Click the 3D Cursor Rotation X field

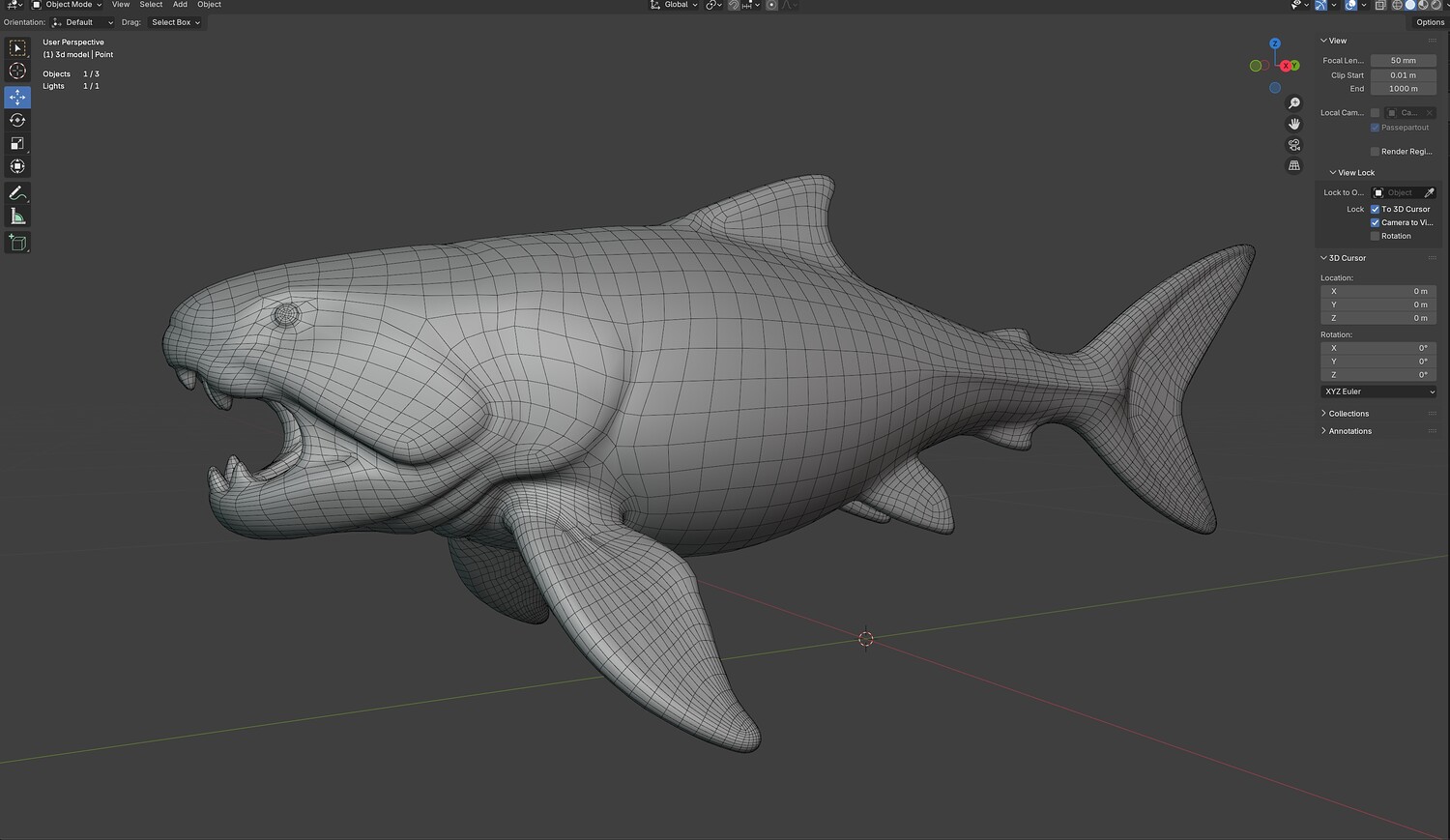pyautogui.click(x=1378, y=348)
